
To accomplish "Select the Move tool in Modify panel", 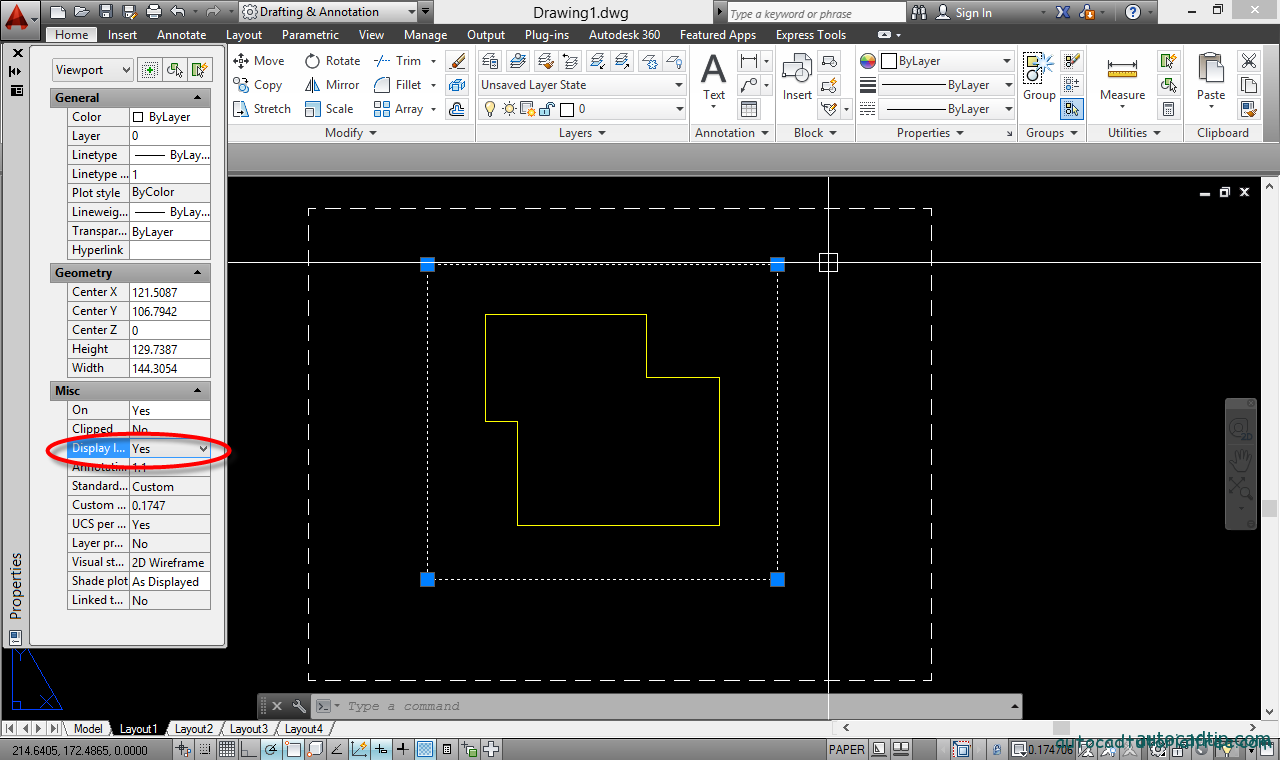I will coord(258,60).
